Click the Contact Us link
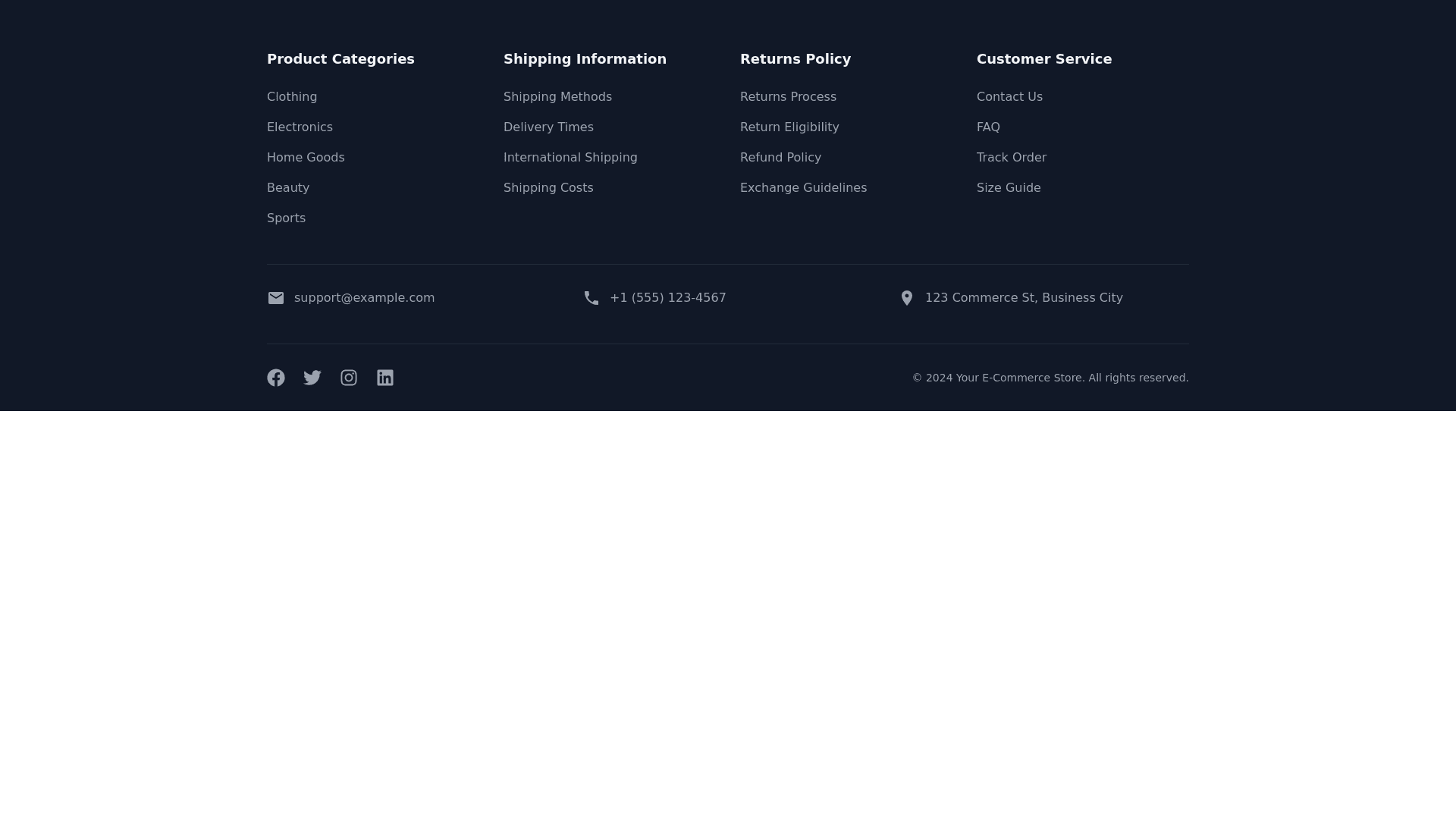Screen dimensions: 1456x819 pyautogui.click(x=1009, y=97)
